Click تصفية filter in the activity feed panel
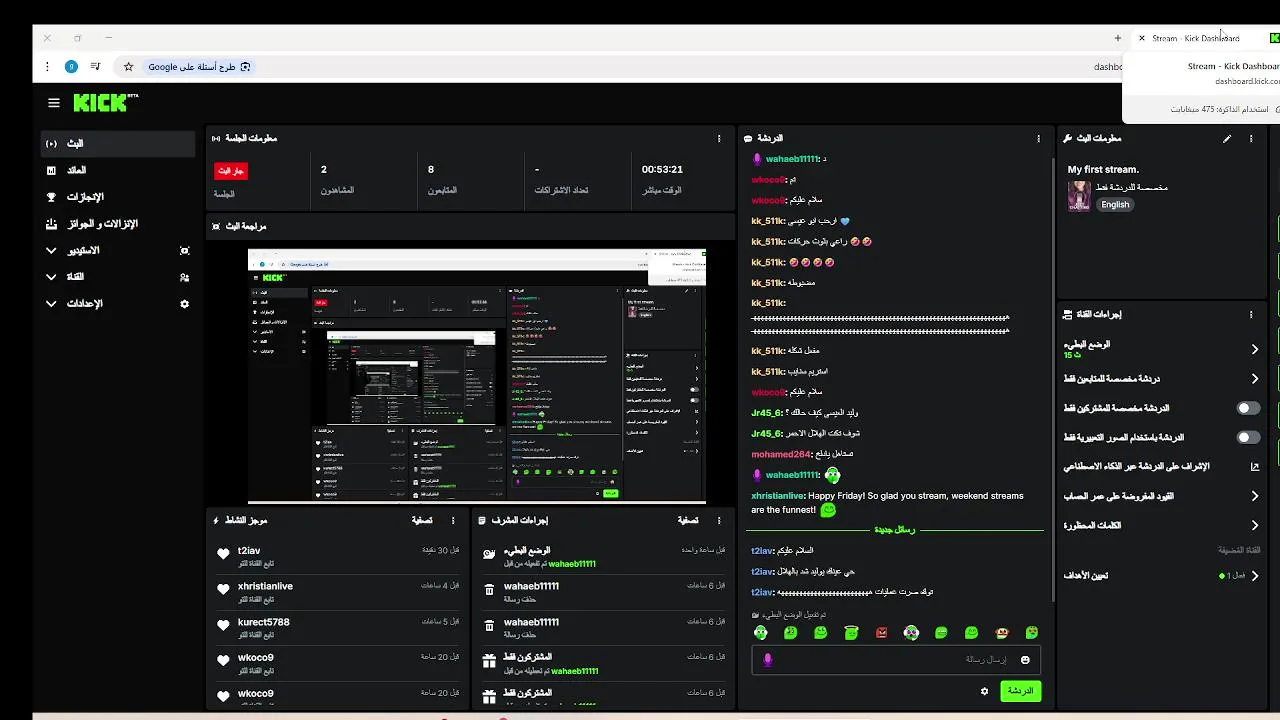The width and height of the screenshot is (1280, 720). pos(422,520)
